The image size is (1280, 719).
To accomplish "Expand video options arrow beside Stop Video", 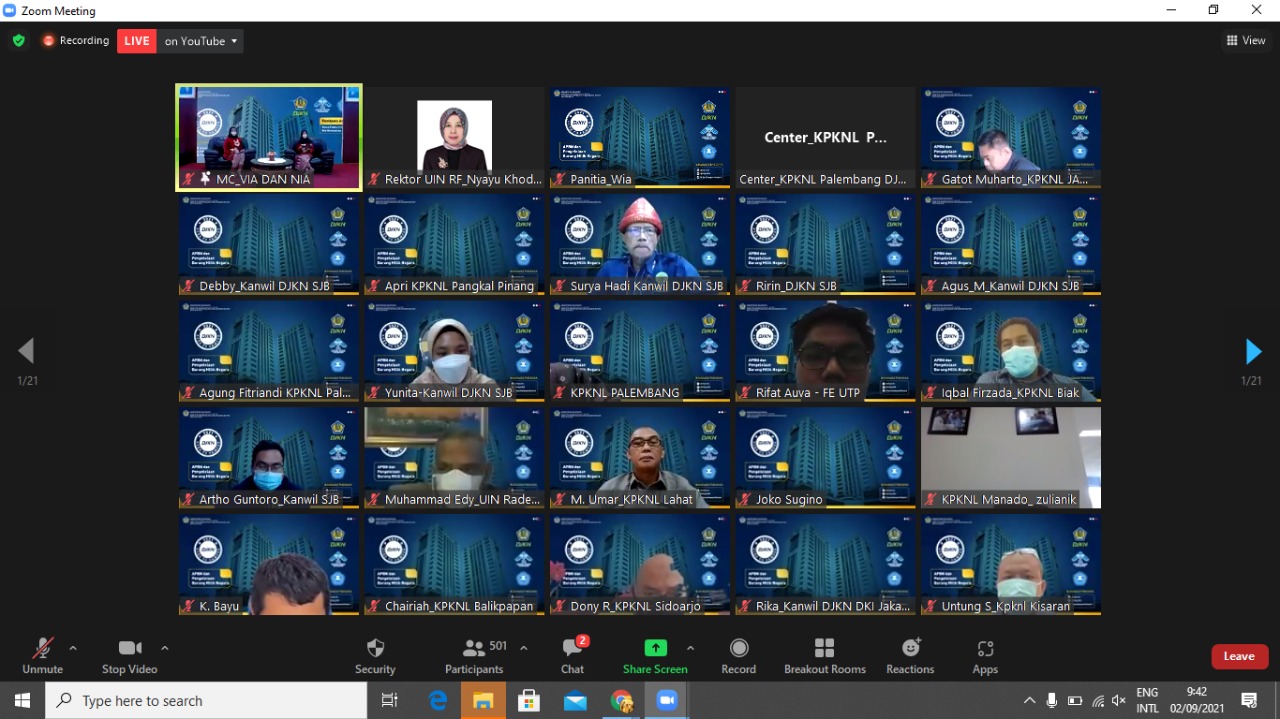I will point(165,648).
